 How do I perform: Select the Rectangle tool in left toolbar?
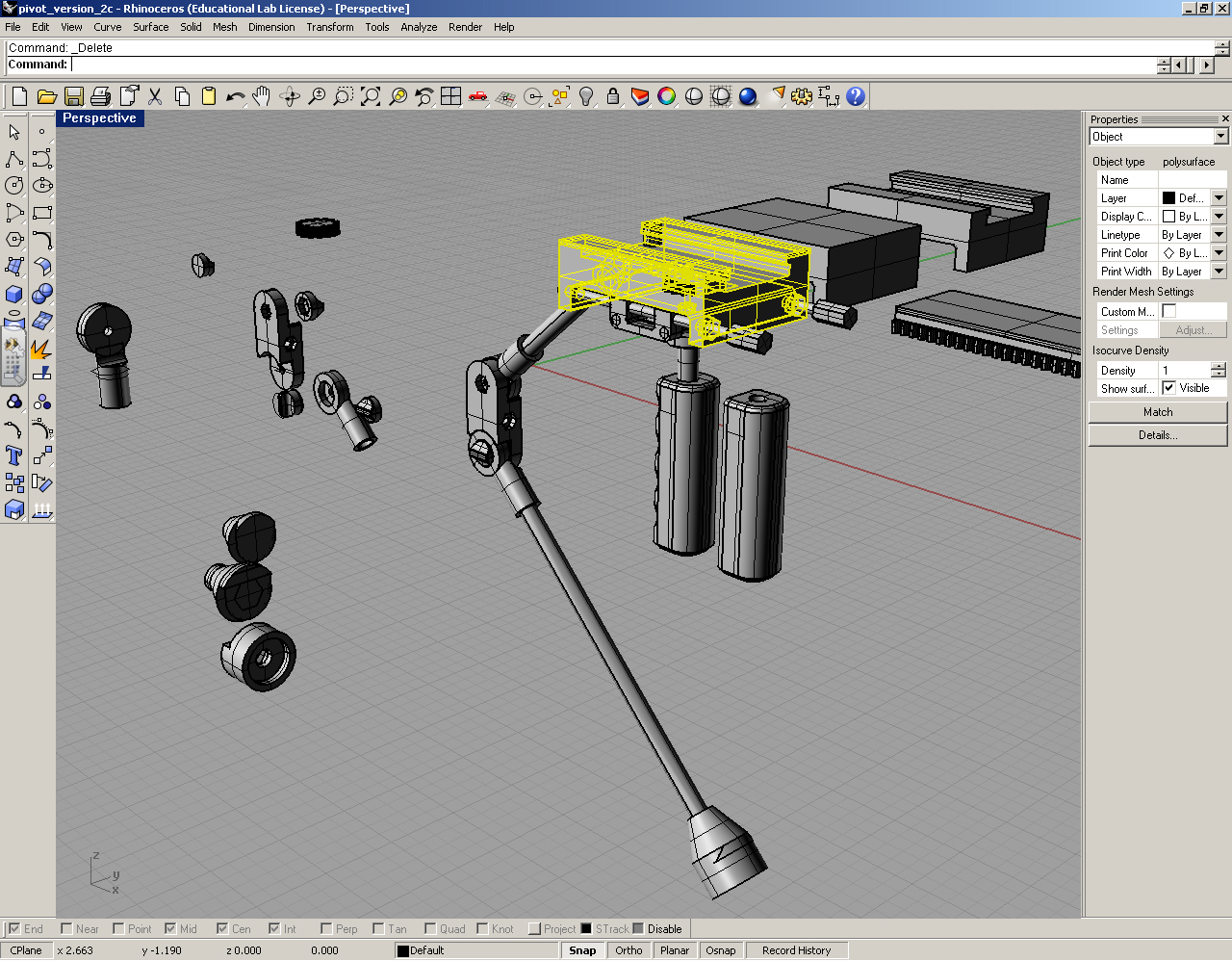(x=41, y=213)
